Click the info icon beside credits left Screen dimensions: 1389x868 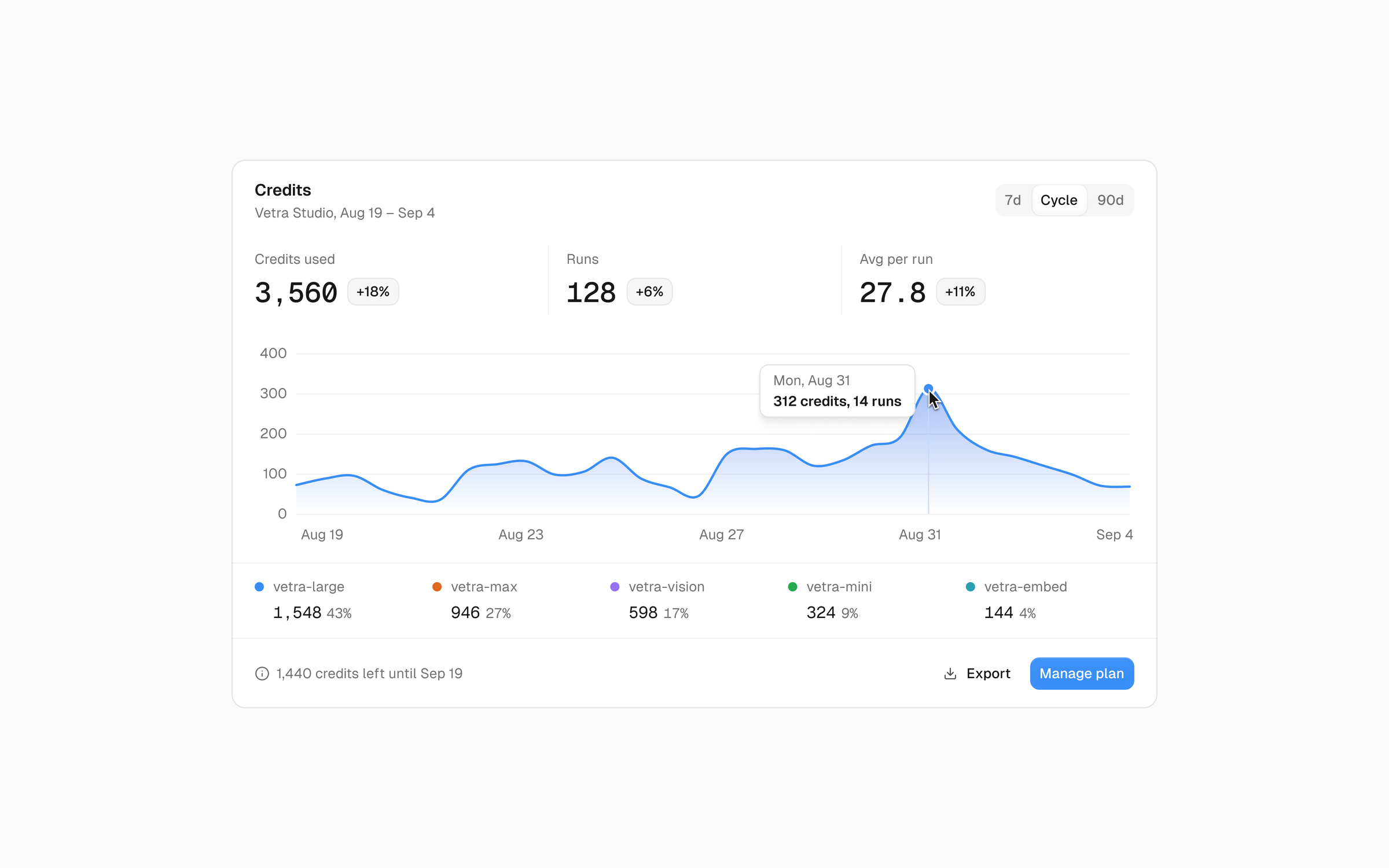click(x=262, y=674)
